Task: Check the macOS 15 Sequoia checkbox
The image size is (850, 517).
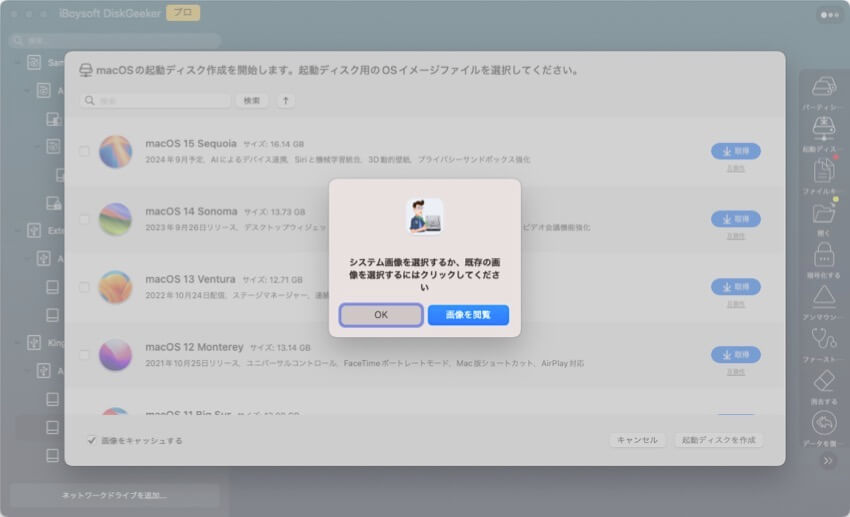Action: [x=84, y=151]
